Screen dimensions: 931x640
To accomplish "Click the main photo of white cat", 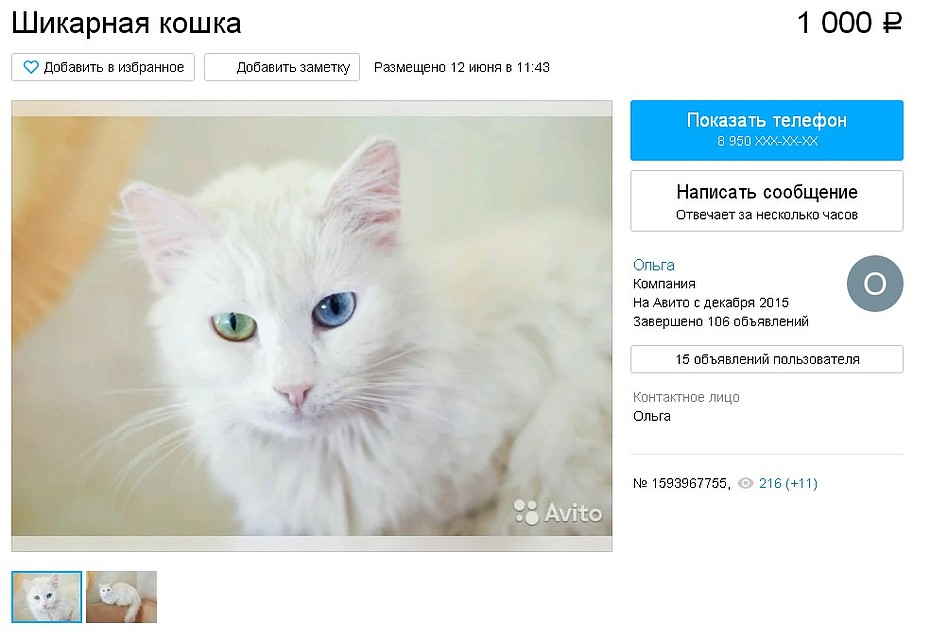I will click(312, 325).
